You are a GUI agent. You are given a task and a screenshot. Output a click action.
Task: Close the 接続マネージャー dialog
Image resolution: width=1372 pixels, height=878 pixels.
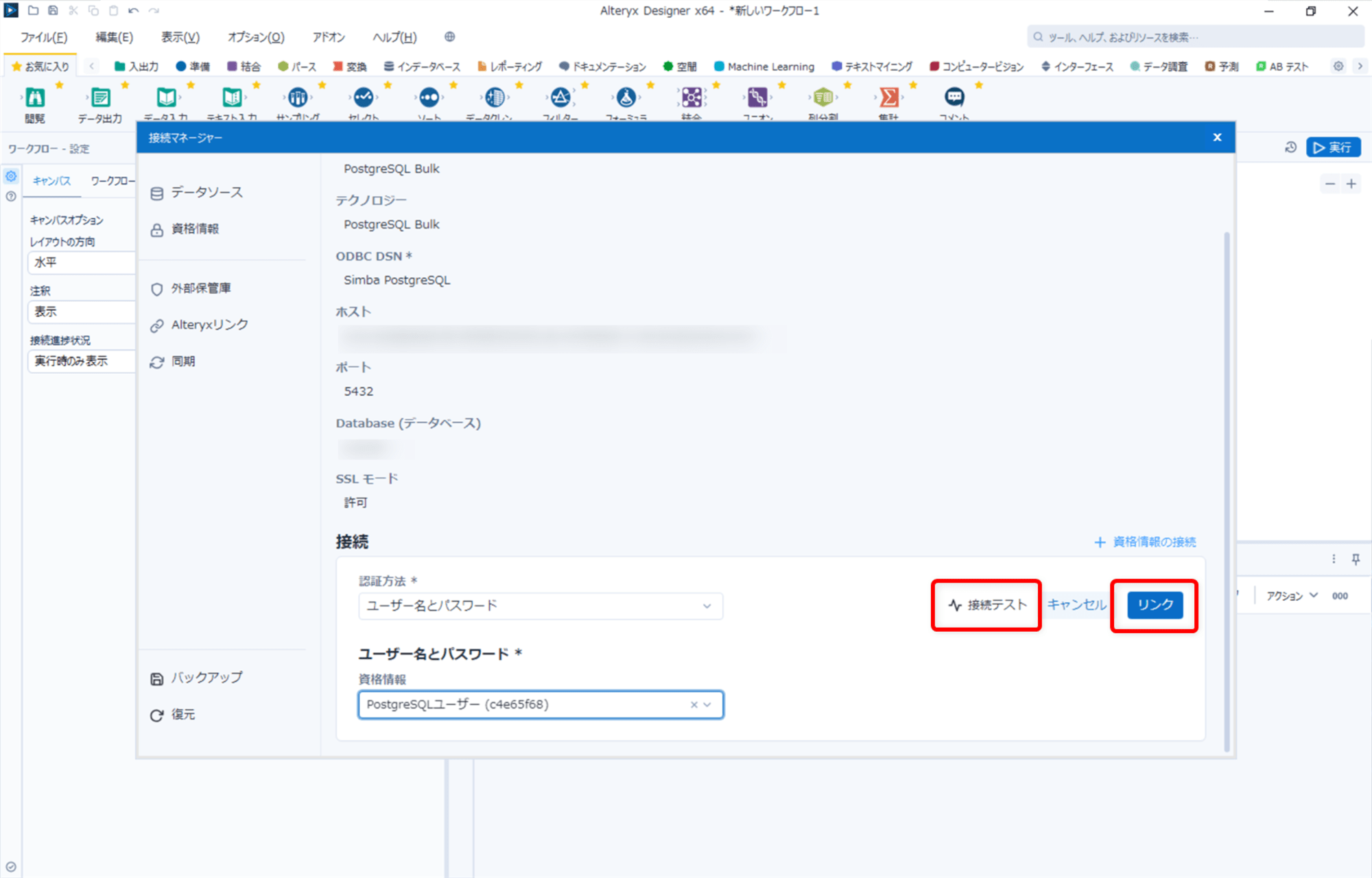tap(1218, 137)
